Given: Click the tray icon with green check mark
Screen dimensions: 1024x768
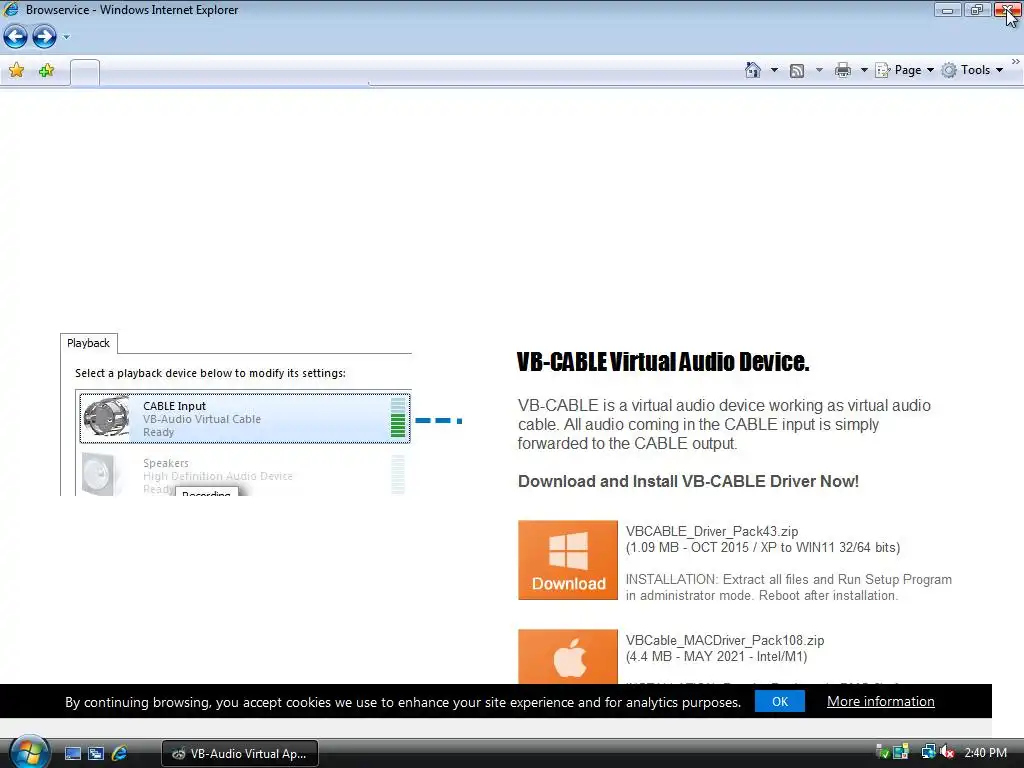Looking at the screenshot, I should click(882, 752).
